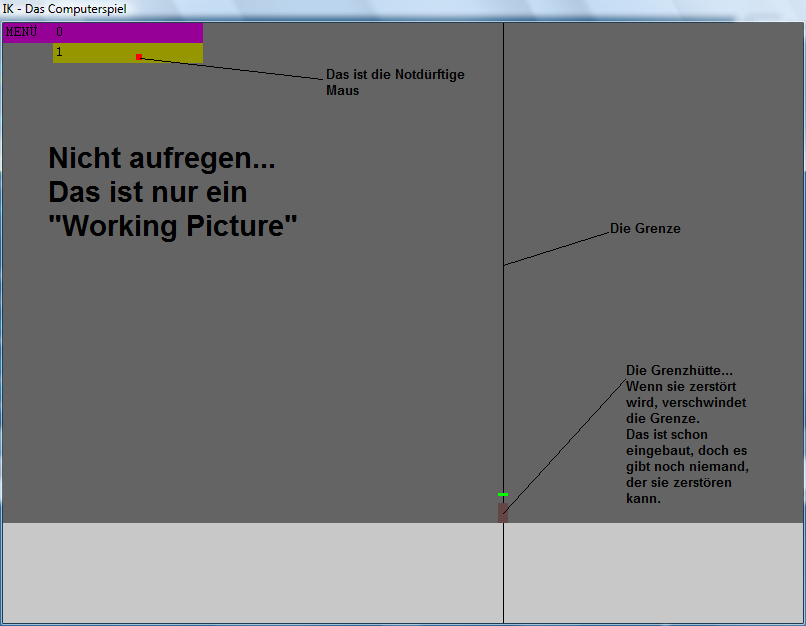Click the "Das ist nur ein" text line

[148, 192]
